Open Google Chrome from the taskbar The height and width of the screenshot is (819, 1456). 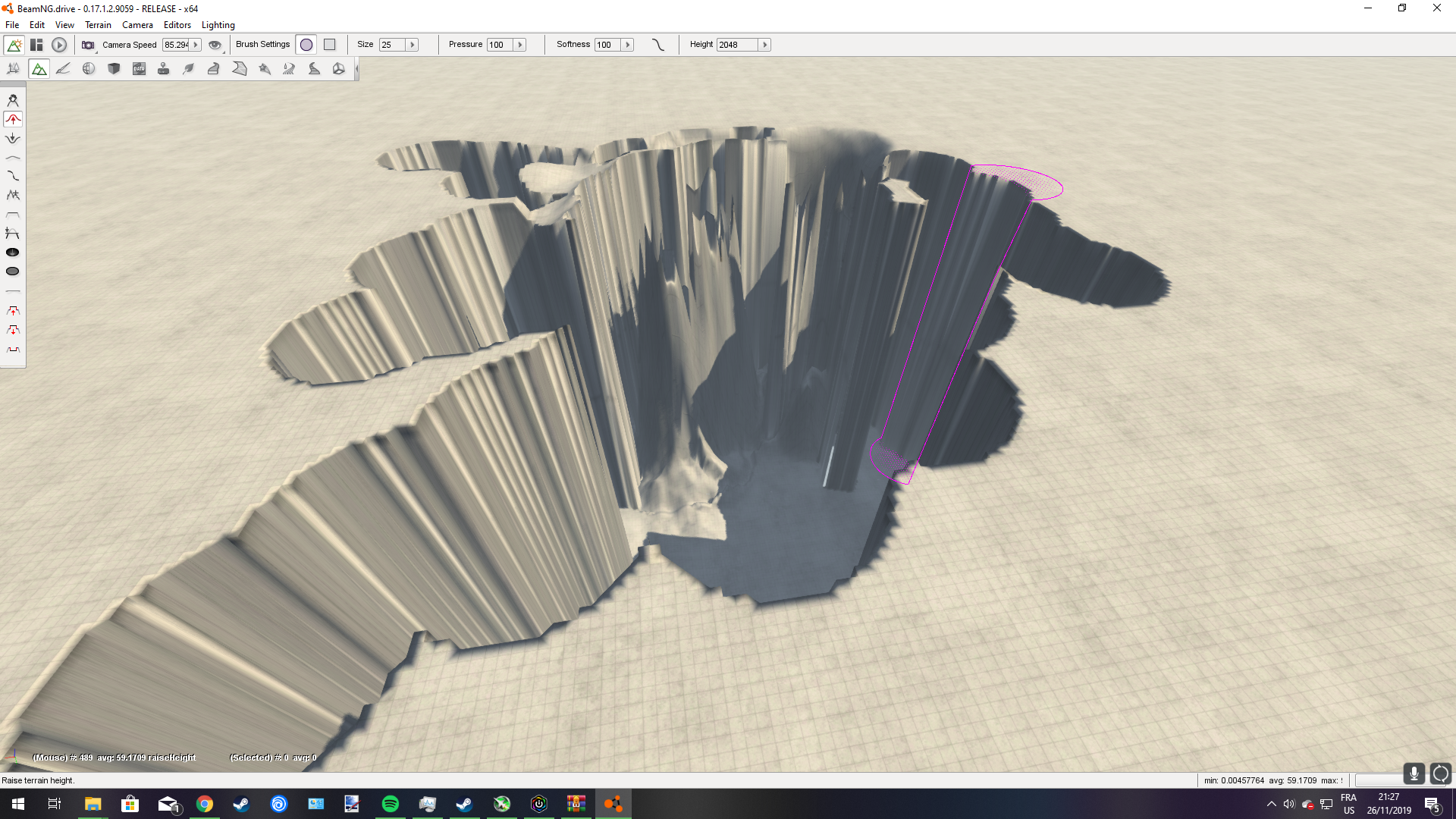click(205, 804)
